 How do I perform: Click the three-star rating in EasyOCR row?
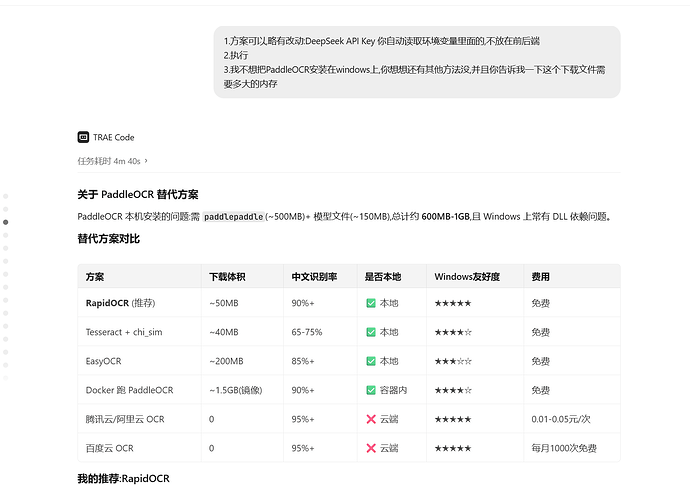point(453,361)
